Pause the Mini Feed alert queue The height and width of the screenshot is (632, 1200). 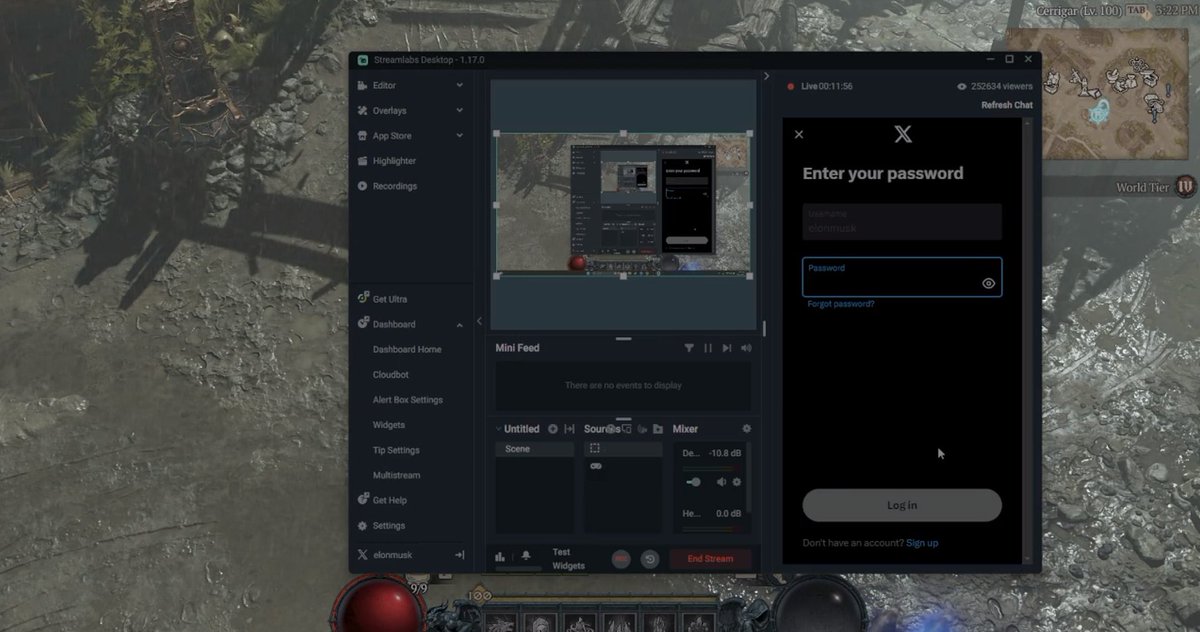[708, 348]
